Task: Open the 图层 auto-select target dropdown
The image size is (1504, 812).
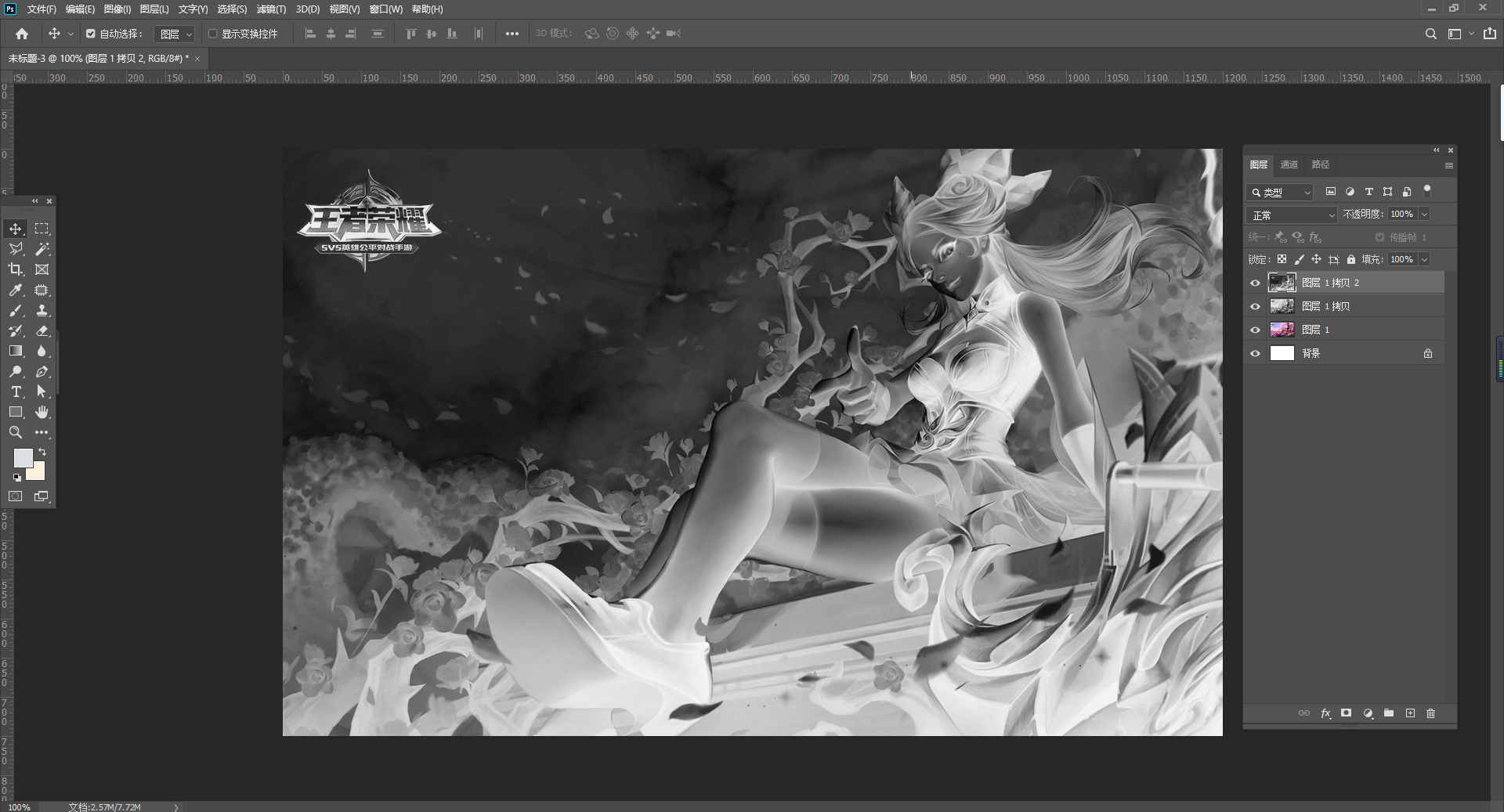Action: [x=174, y=34]
